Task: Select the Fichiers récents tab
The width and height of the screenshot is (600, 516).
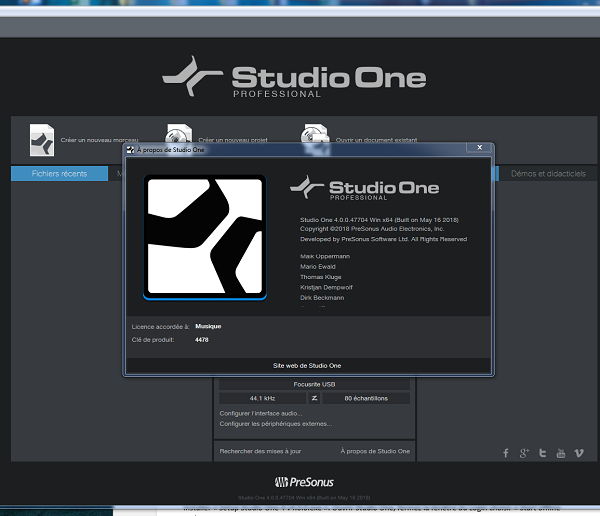Action: pos(59,174)
